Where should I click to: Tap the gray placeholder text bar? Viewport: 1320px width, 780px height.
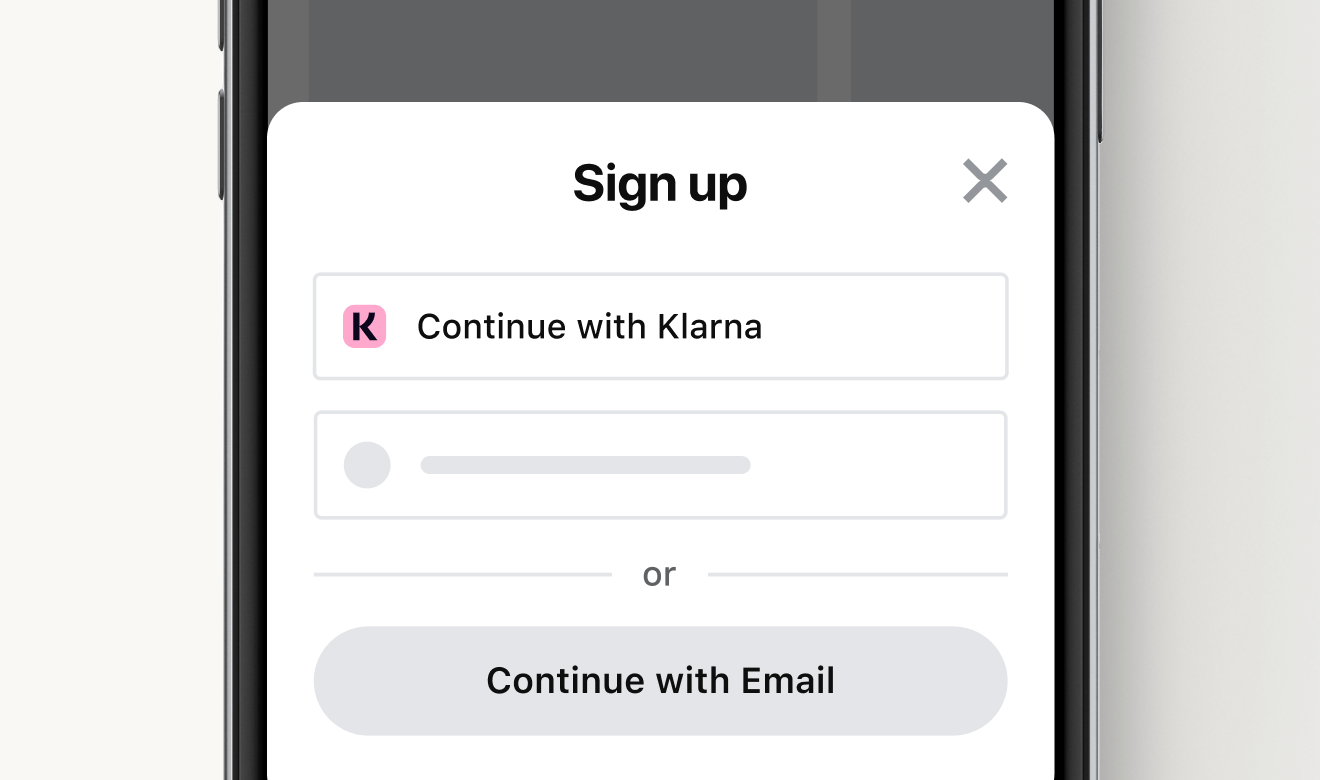coord(585,465)
